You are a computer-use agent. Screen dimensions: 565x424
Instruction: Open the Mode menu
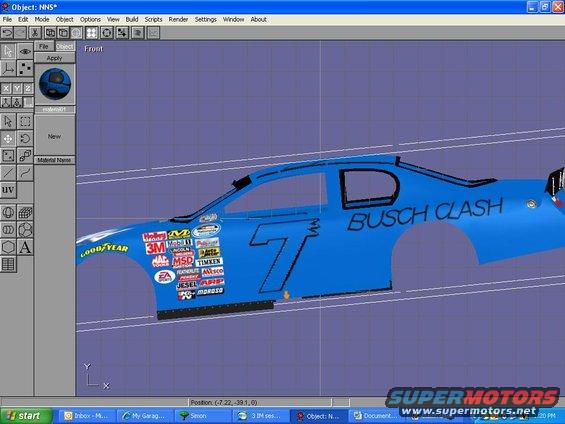coord(42,19)
